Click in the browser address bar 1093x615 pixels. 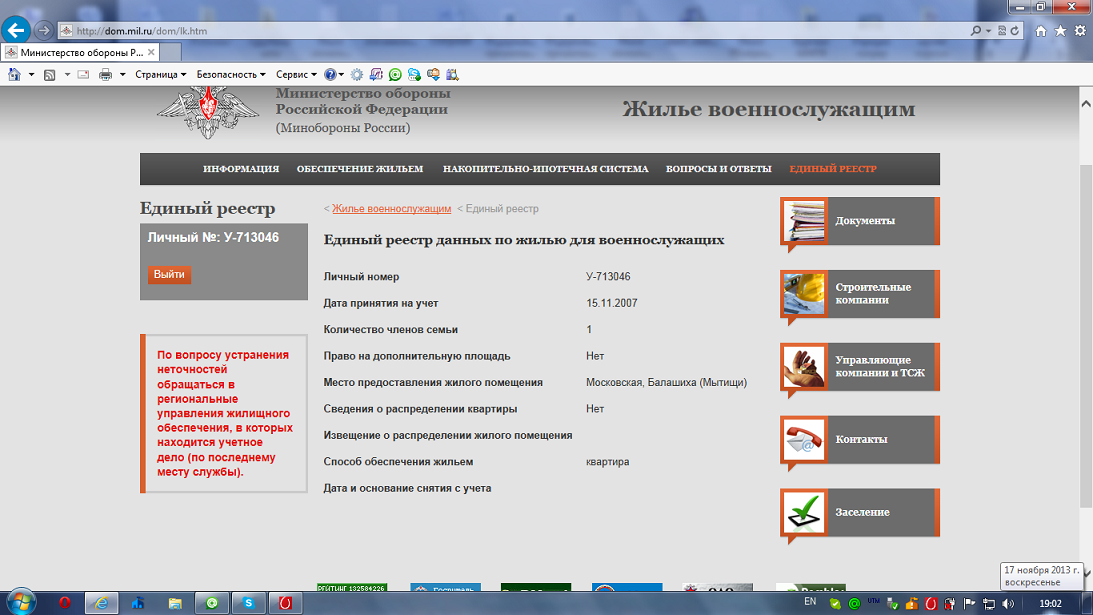point(500,31)
